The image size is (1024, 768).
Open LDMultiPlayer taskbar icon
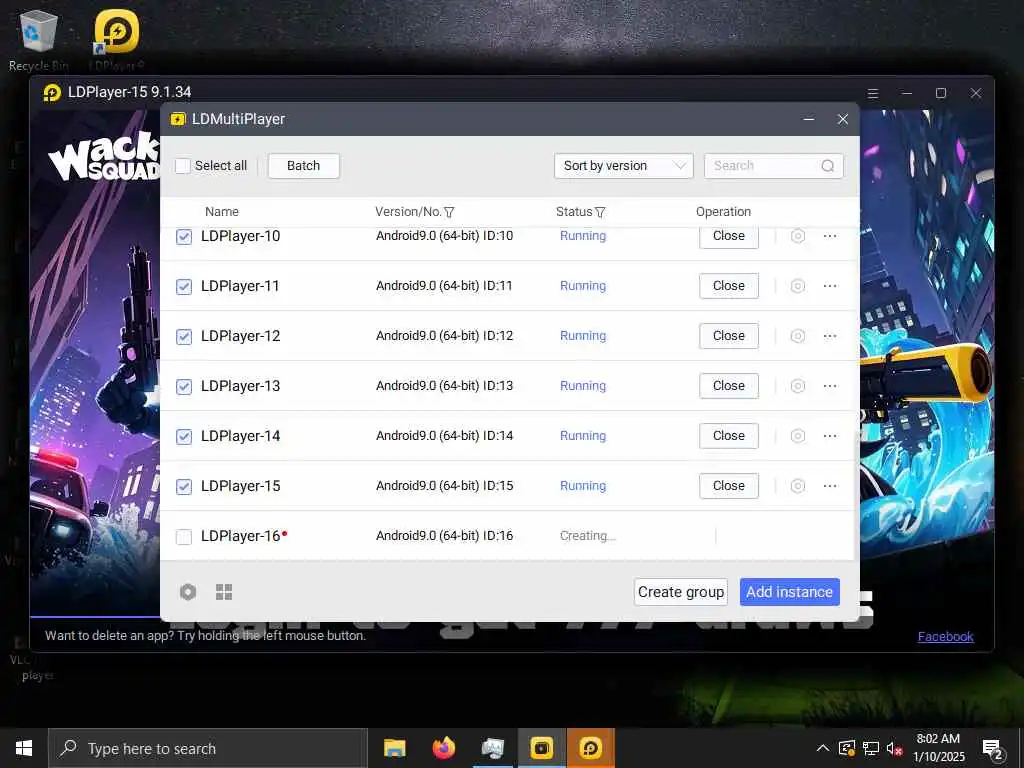point(541,748)
